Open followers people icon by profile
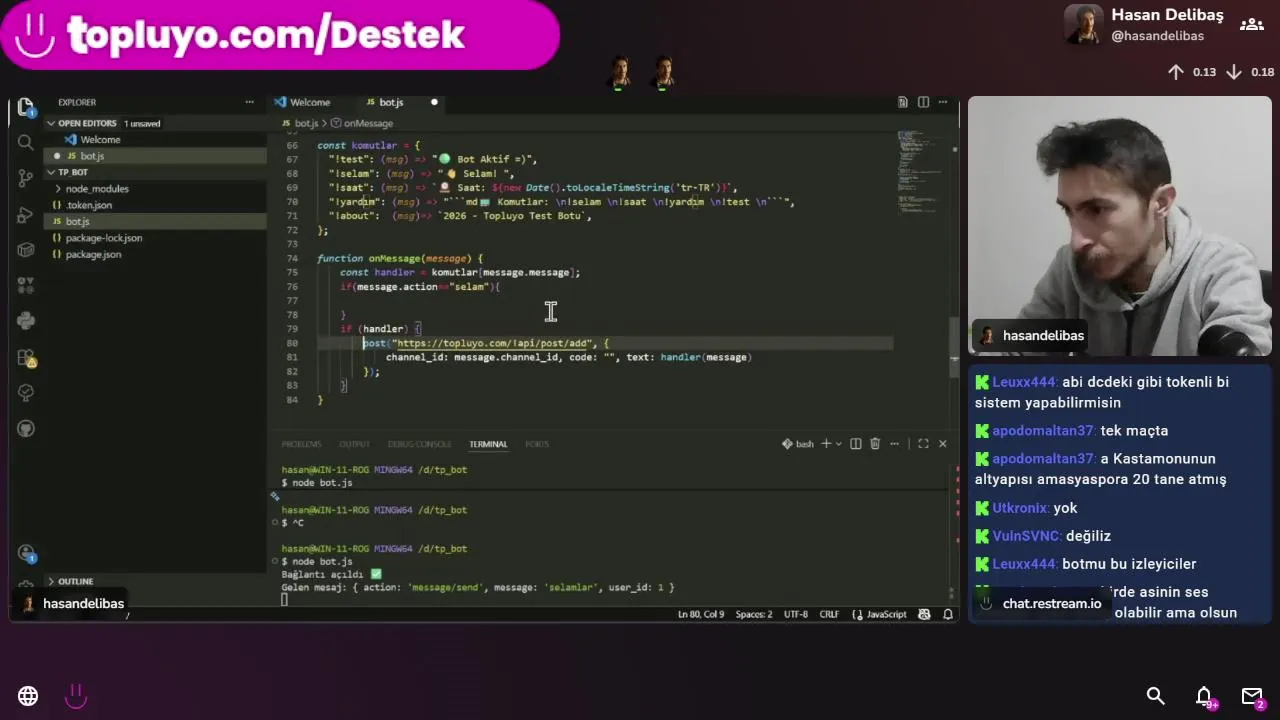The width and height of the screenshot is (1280, 720). click(1251, 24)
